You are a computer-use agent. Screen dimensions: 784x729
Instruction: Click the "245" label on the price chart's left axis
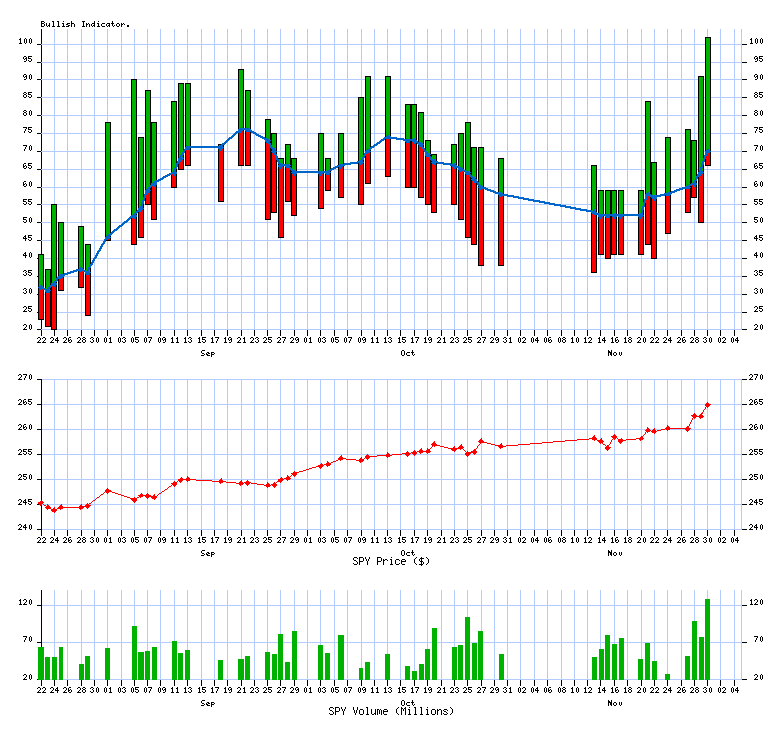[x=25, y=503]
